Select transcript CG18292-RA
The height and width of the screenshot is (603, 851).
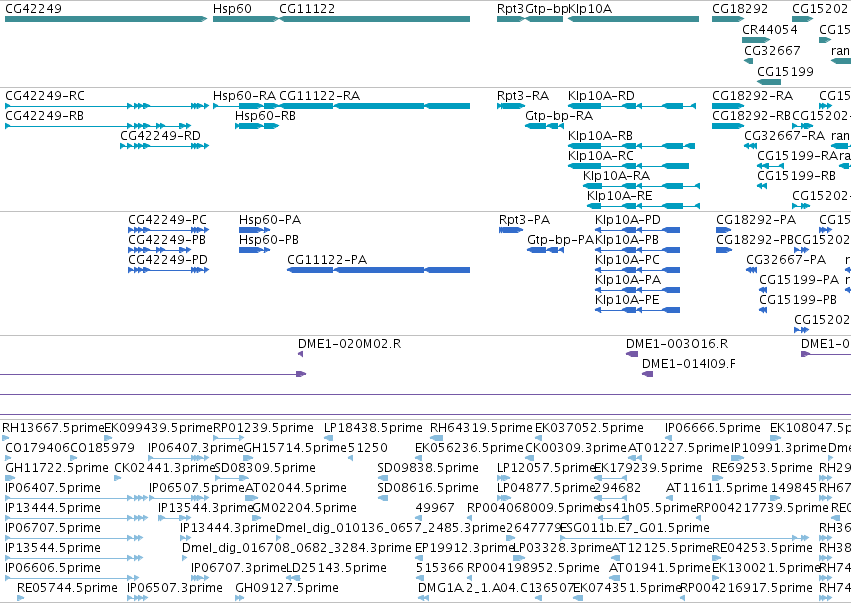point(728,106)
